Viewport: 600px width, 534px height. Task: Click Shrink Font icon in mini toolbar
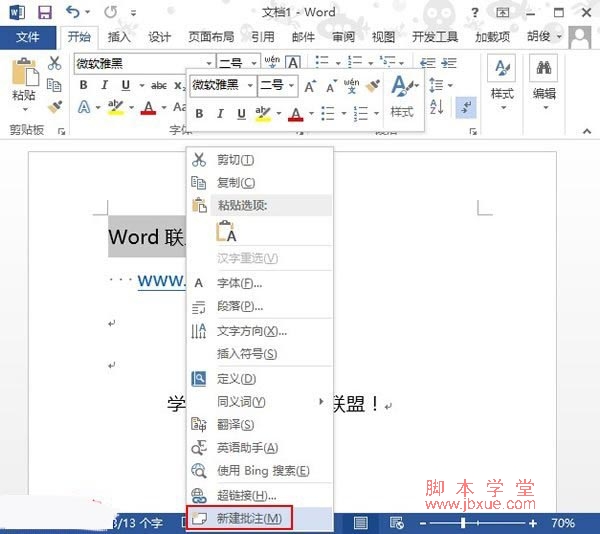coord(331,86)
